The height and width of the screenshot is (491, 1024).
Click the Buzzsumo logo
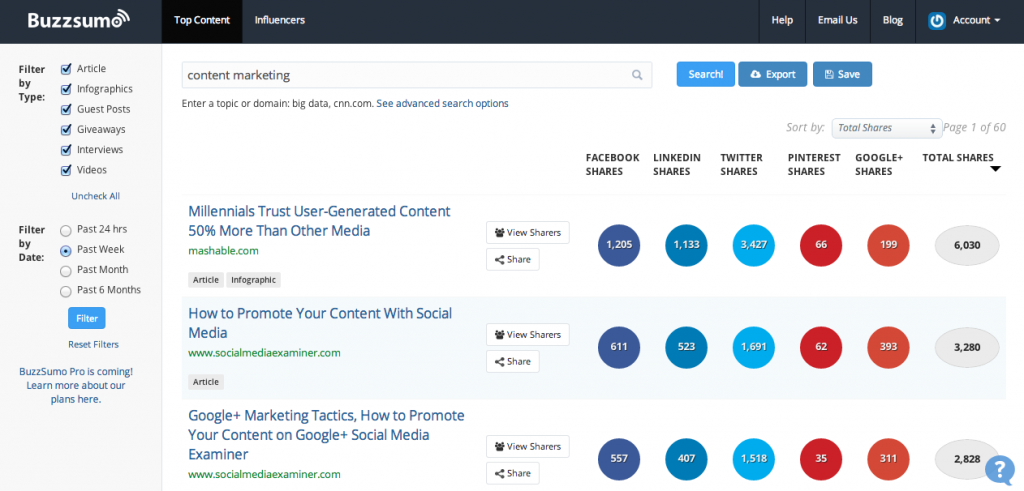78,20
